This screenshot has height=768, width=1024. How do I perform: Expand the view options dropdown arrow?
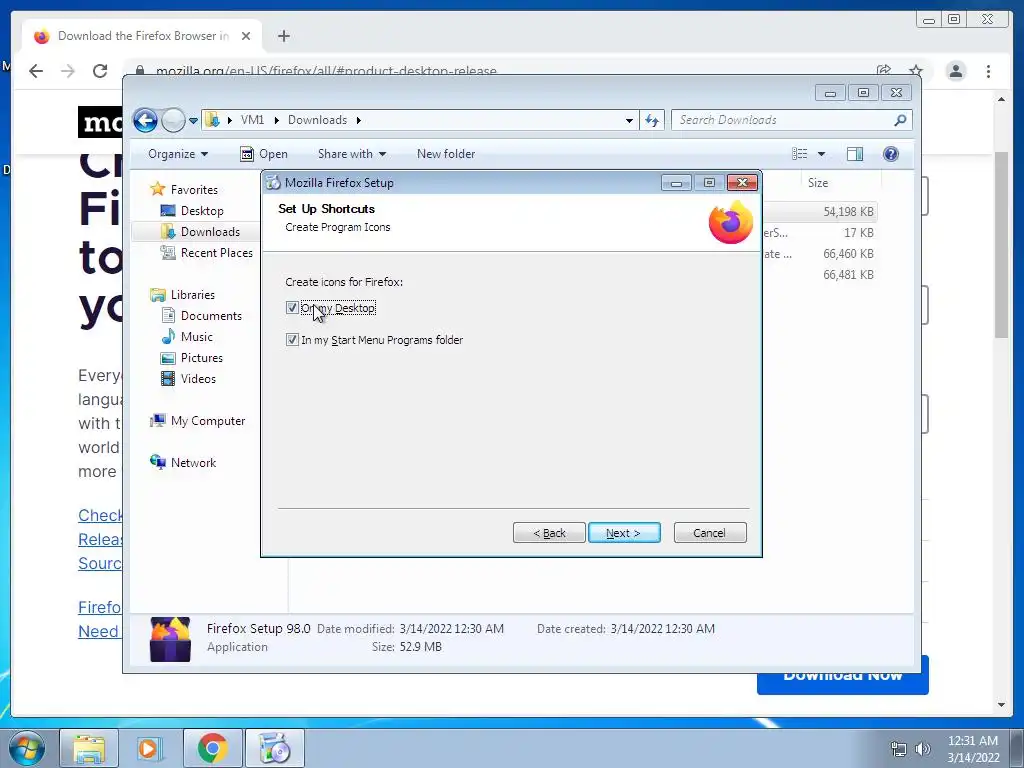[822, 154]
